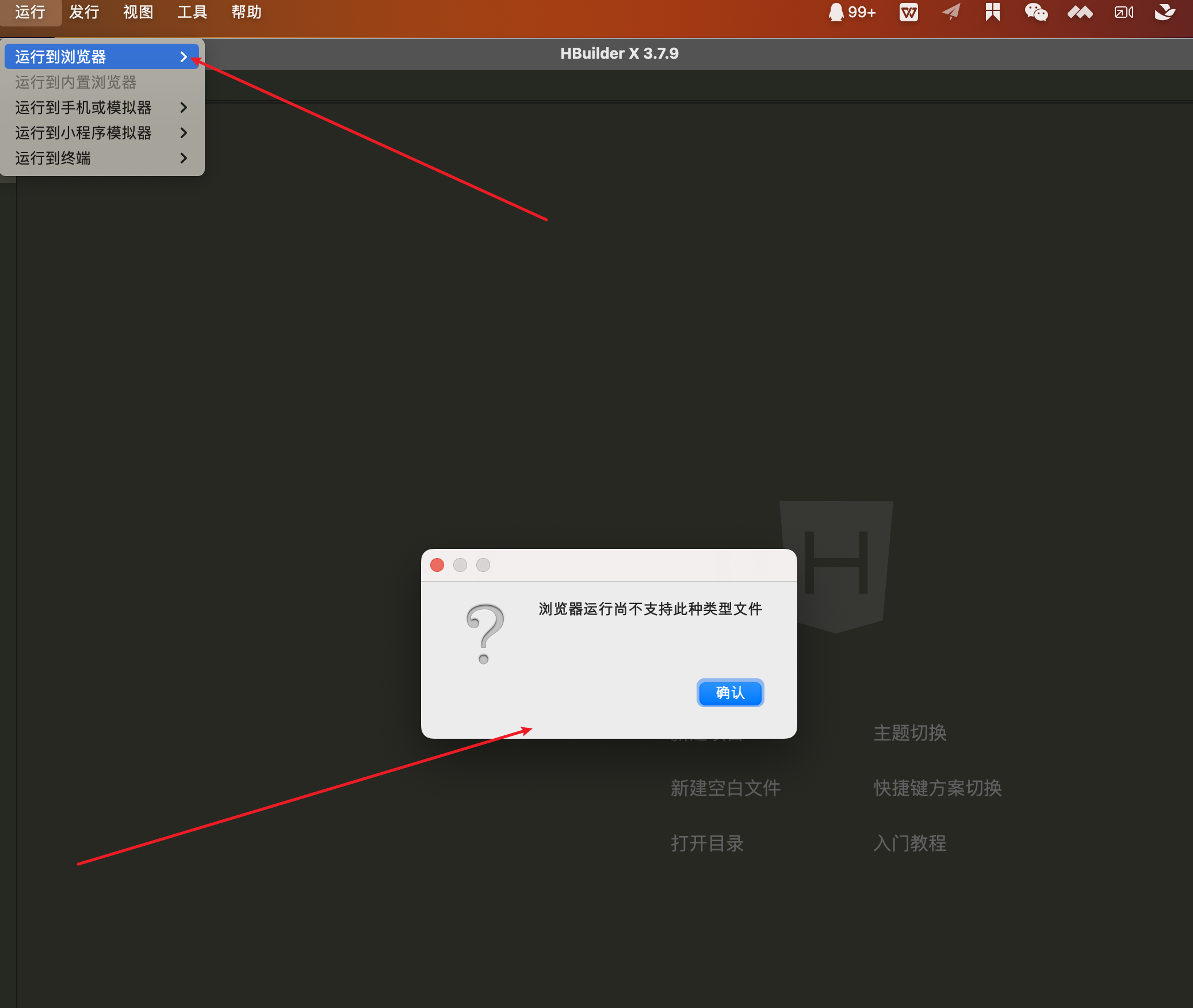Open the 帮助 menu

point(246,12)
